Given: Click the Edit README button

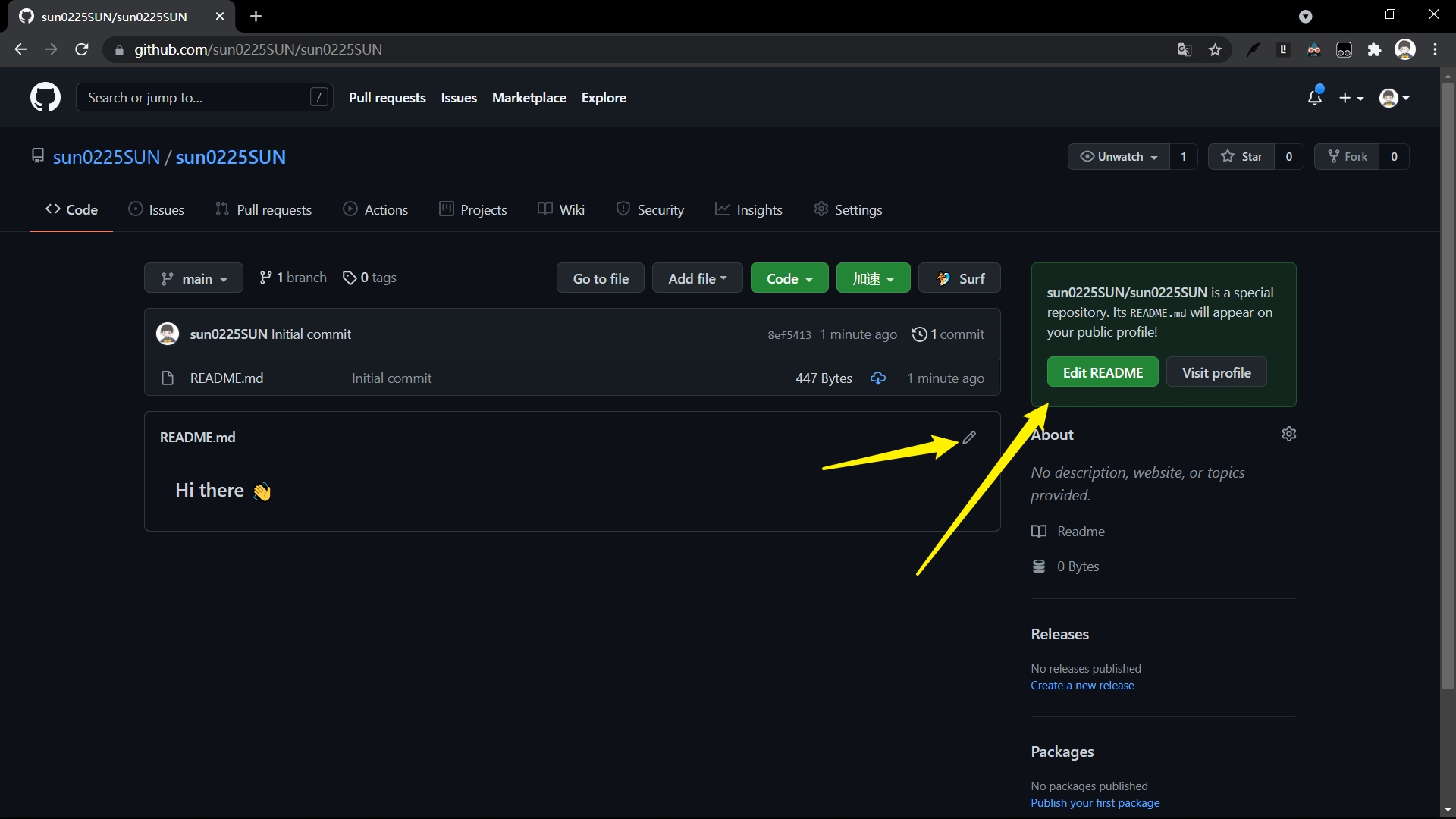Looking at the screenshot, I should point(1102,372).
